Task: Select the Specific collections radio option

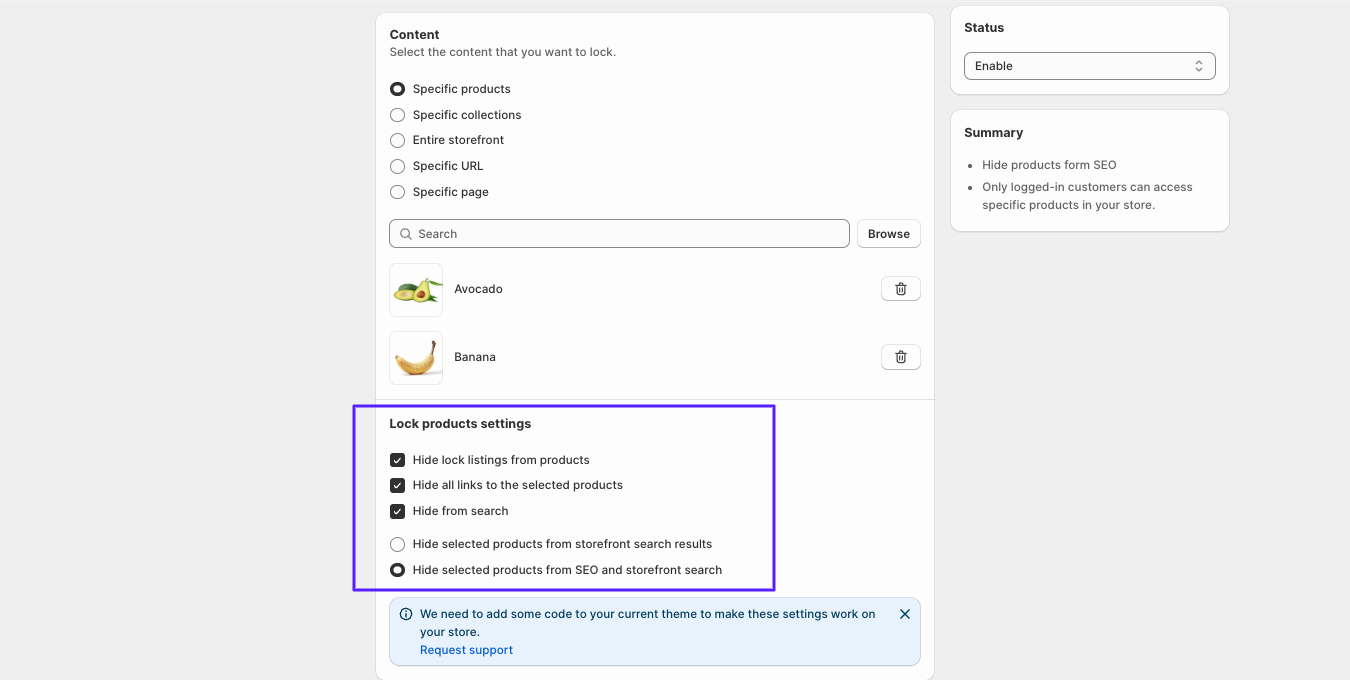Action: [x=398, y=115]
